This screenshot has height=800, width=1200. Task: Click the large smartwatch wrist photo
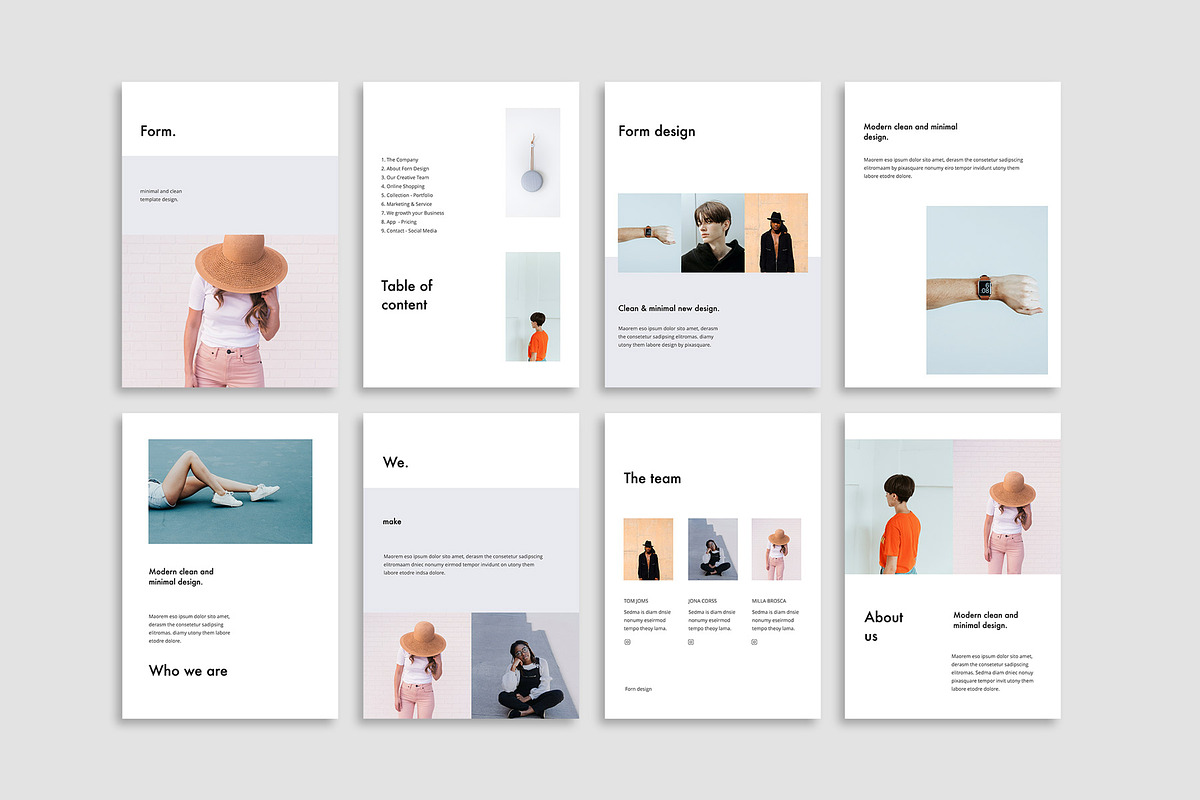tap(987, 290)
